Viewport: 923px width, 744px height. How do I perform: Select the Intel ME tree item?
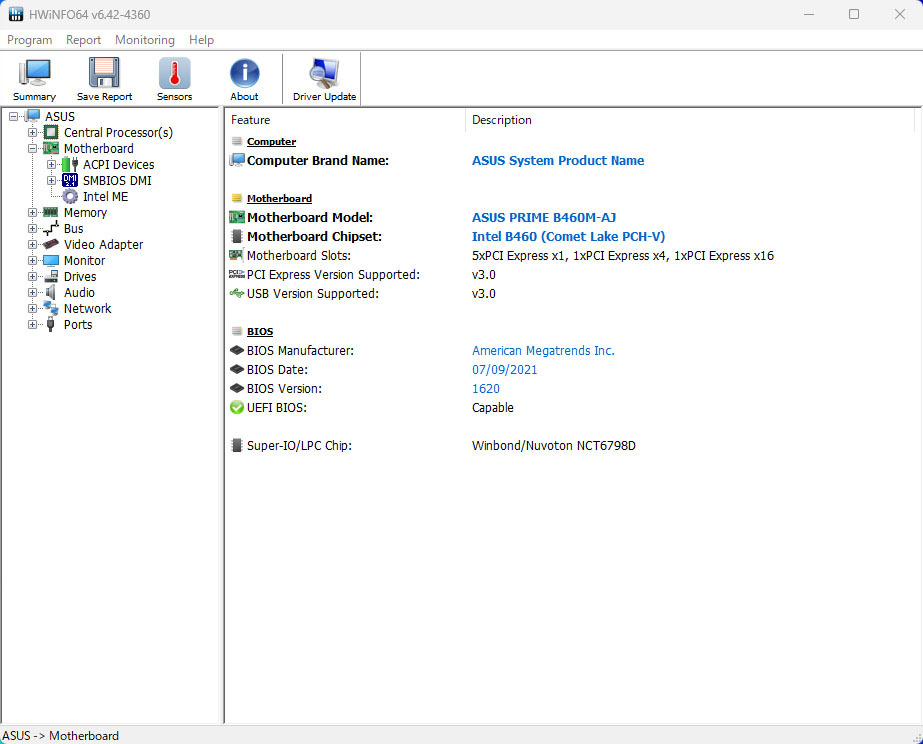tap(105, 197)
